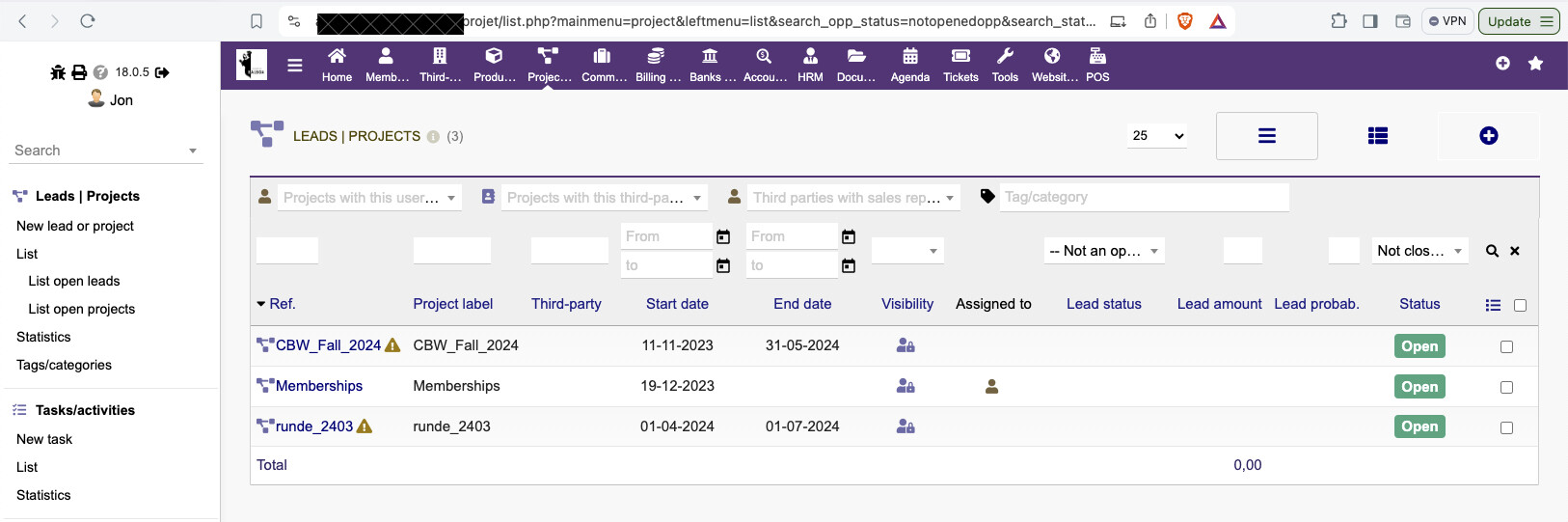Open the Agenda calendar icon
The width and height of the screenshot is (1568, 522).
pyautogui.click(x=910, y=56)
